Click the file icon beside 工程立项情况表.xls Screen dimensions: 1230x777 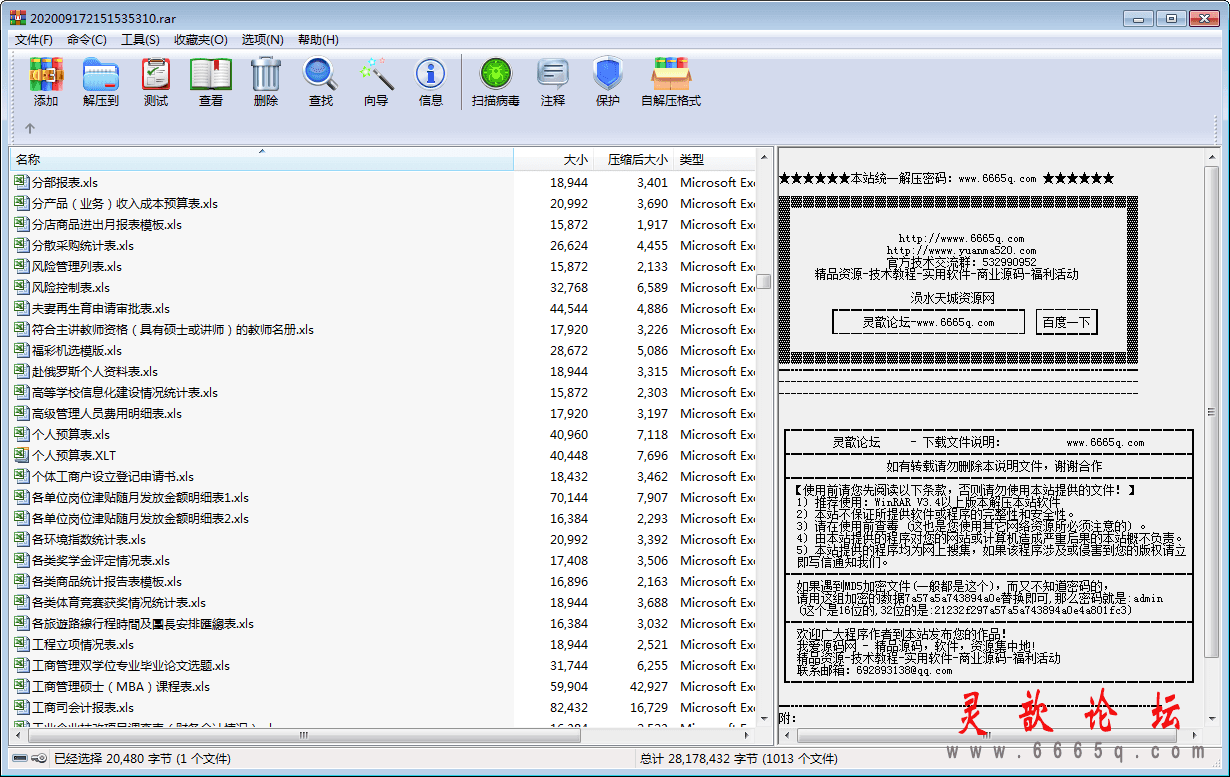pyautogui.click(x=21, y=644)
